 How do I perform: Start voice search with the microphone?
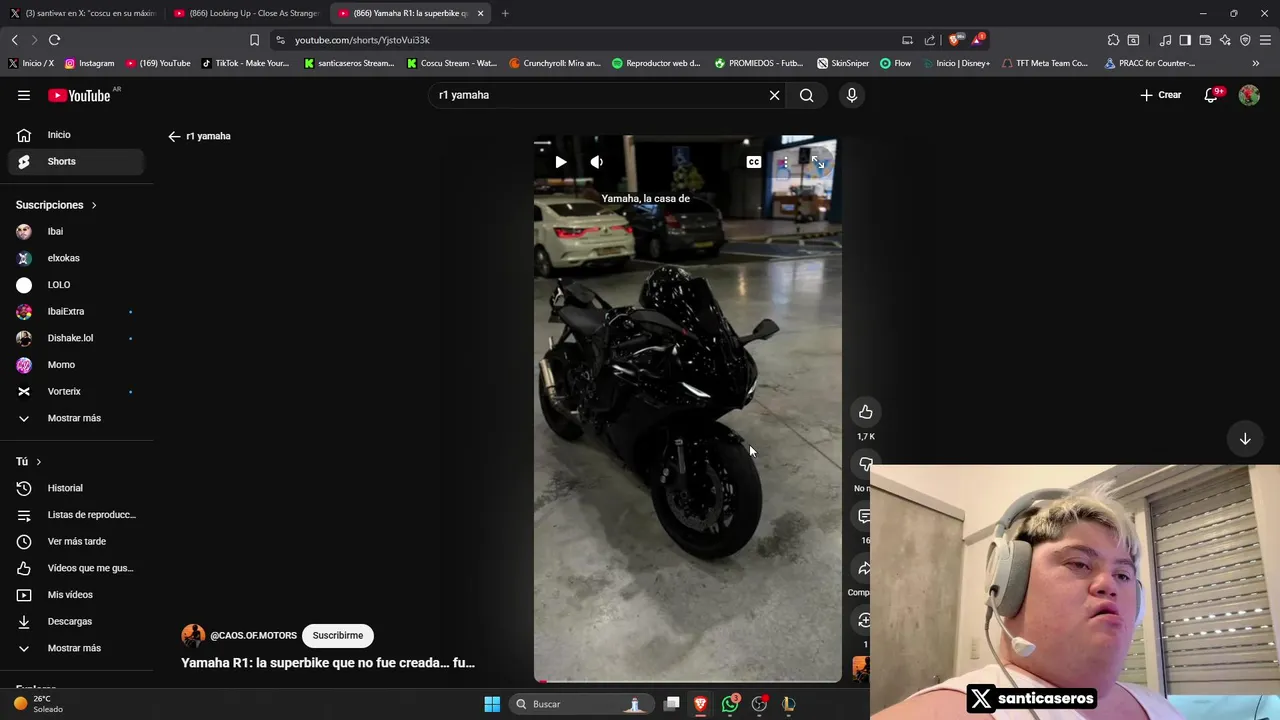[852, 95]
